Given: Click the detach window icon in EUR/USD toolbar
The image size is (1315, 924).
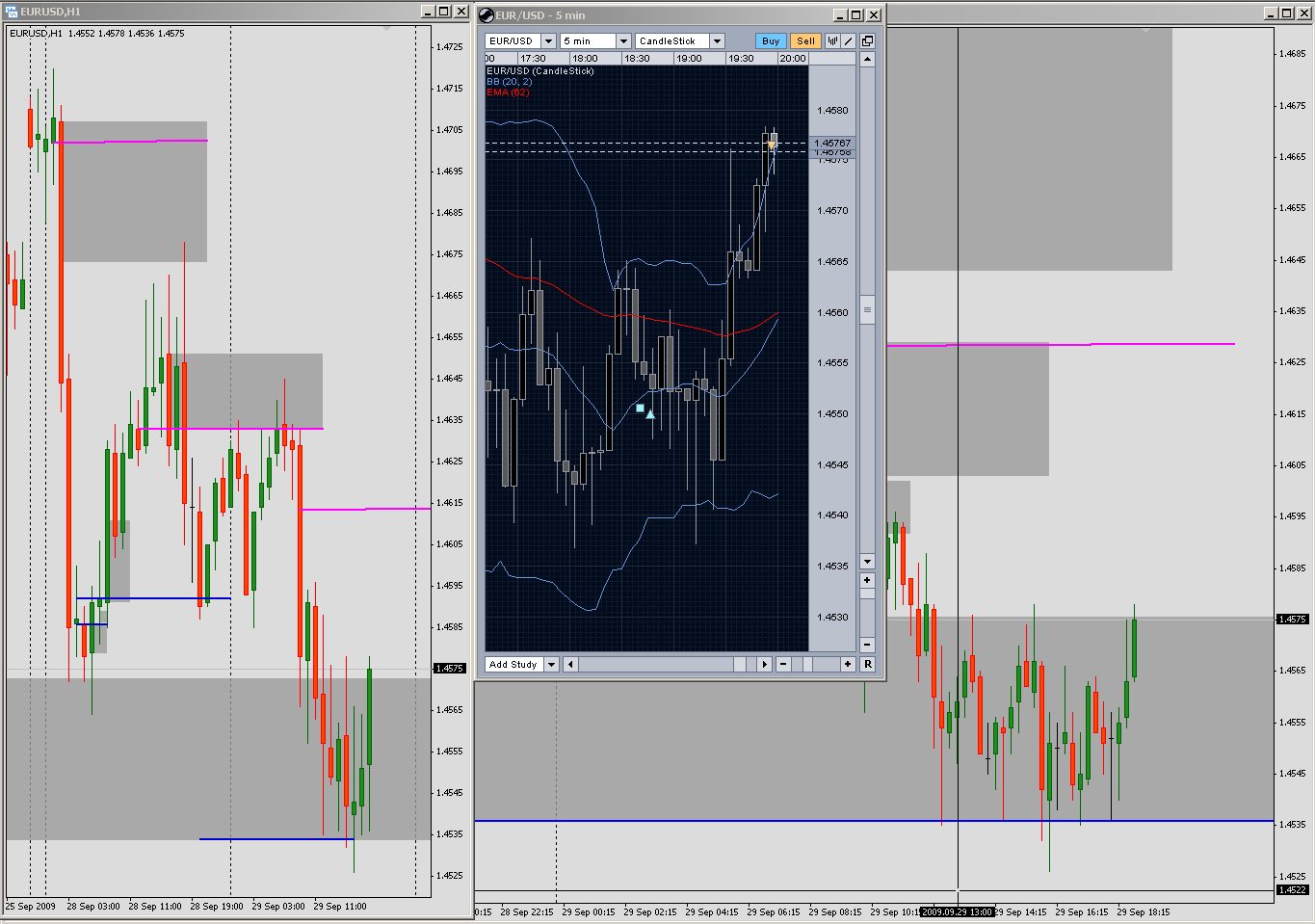Looking at the screenshot, I should coord(867,40).
